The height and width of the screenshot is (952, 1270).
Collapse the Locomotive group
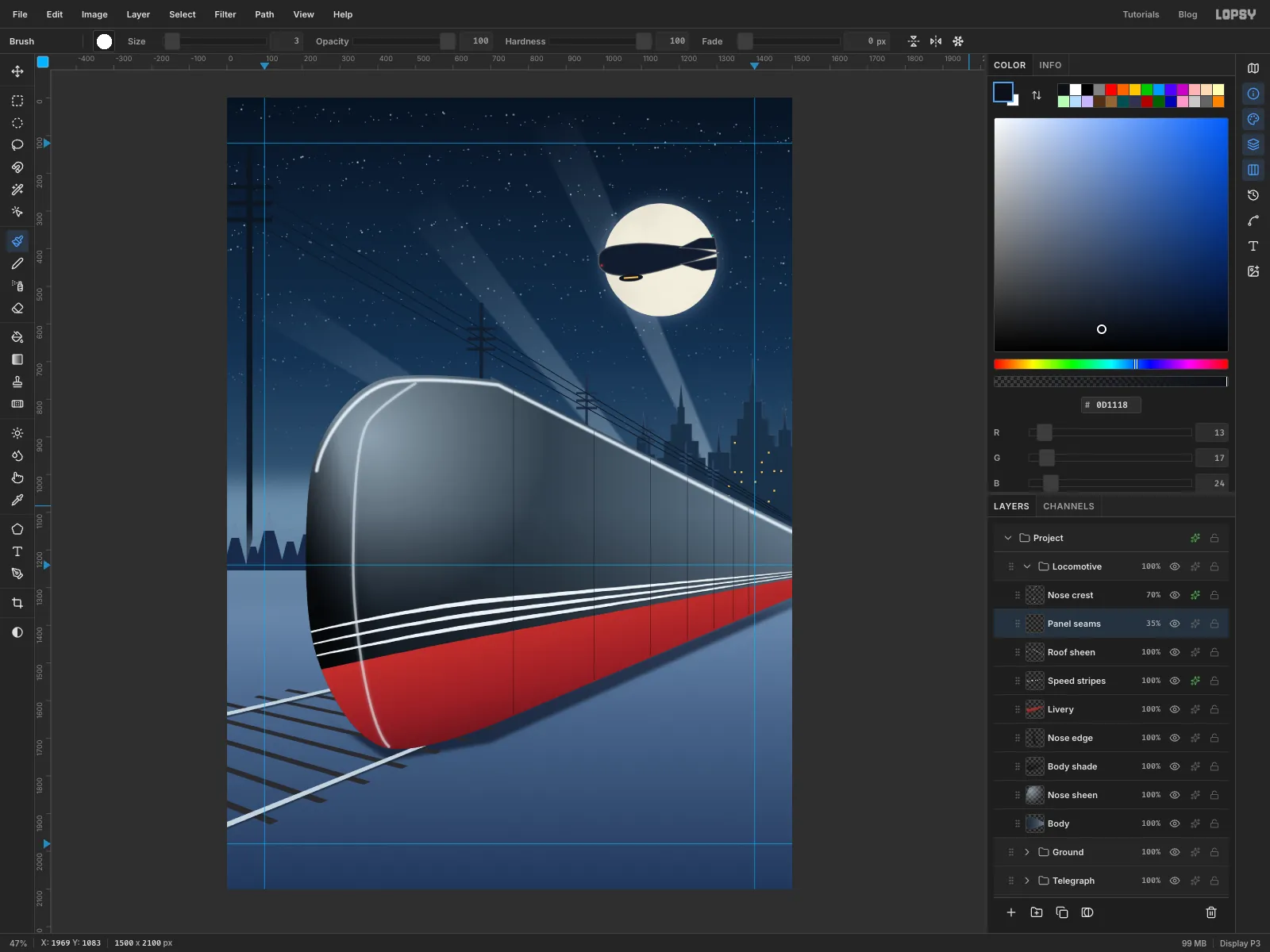pos(1027,566)
